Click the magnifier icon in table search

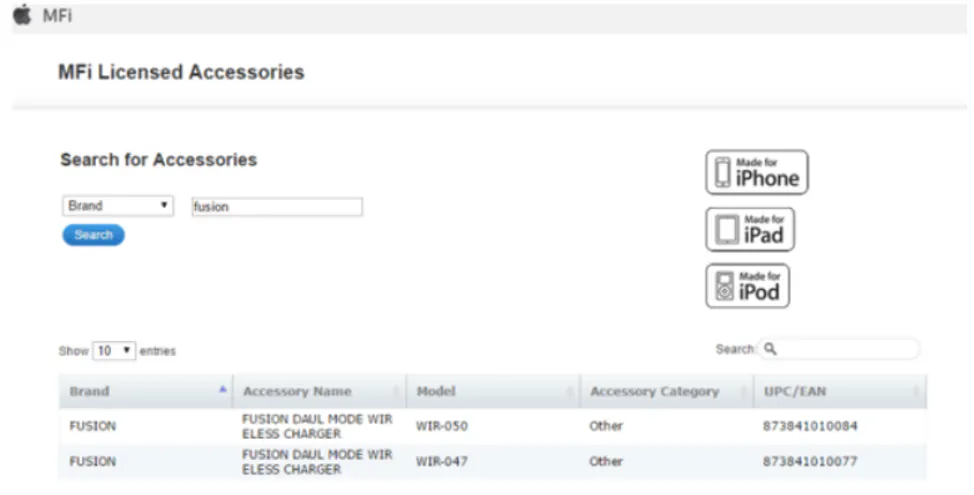coord(770,350)
